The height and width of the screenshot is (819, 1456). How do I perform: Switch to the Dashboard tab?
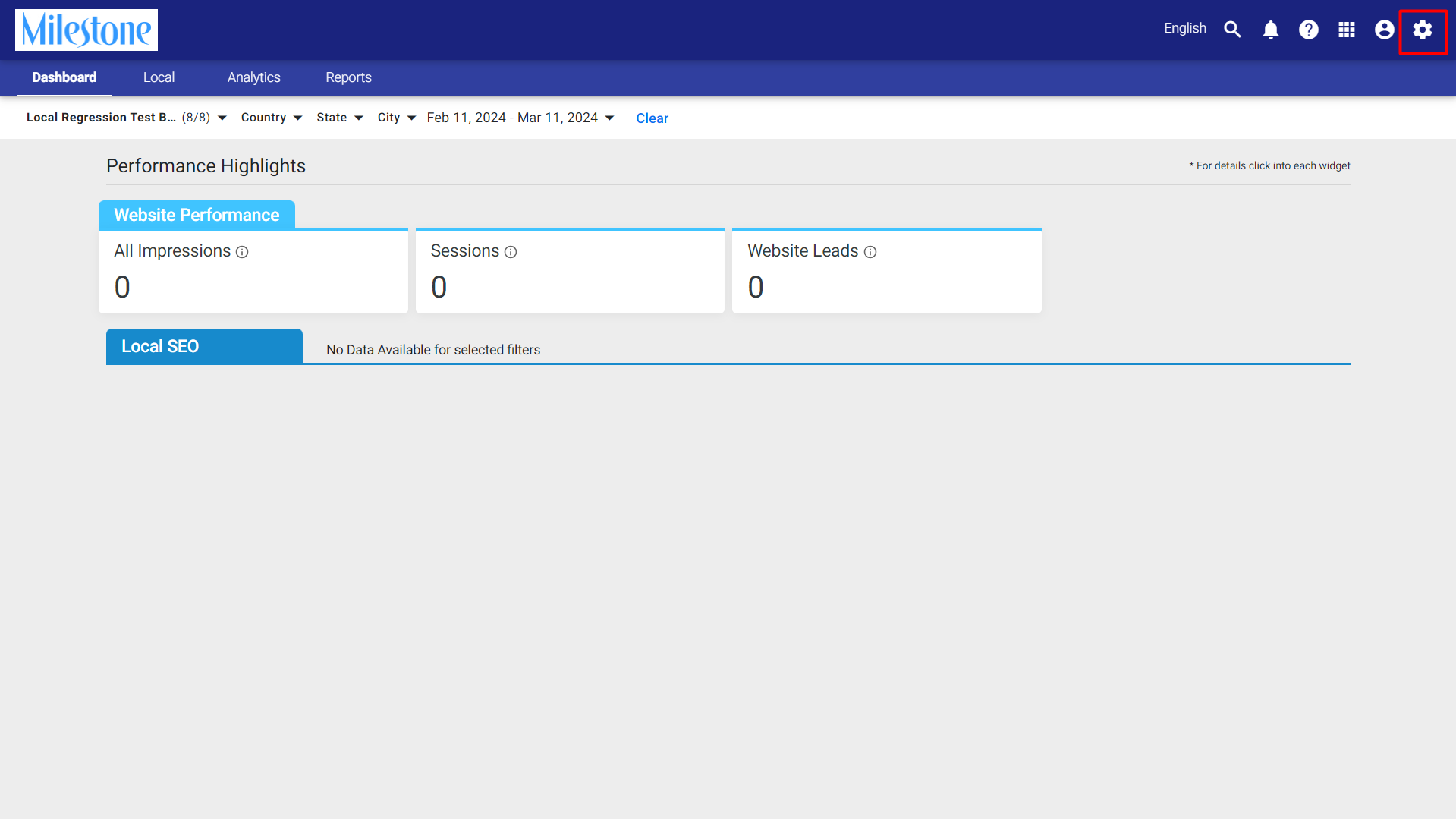click(64, 77)
